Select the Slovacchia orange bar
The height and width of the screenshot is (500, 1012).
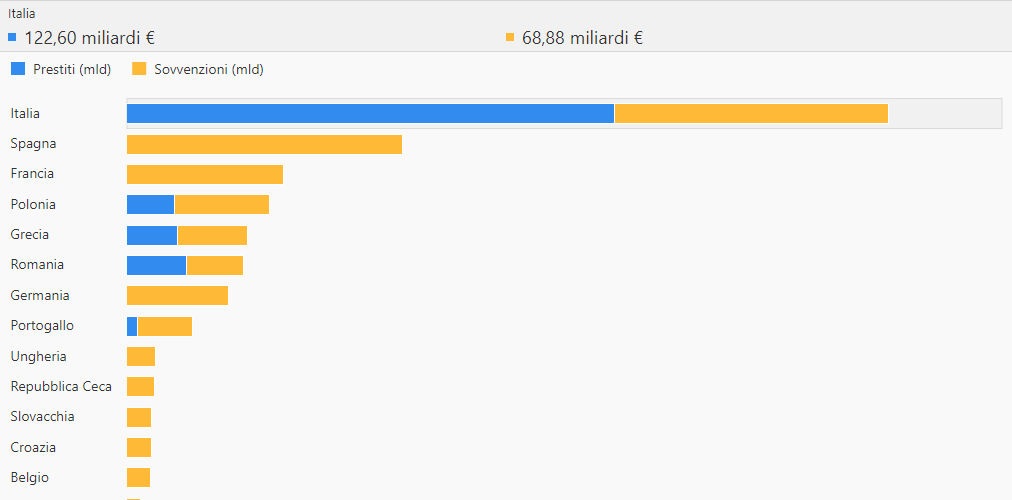click(139, 417)
